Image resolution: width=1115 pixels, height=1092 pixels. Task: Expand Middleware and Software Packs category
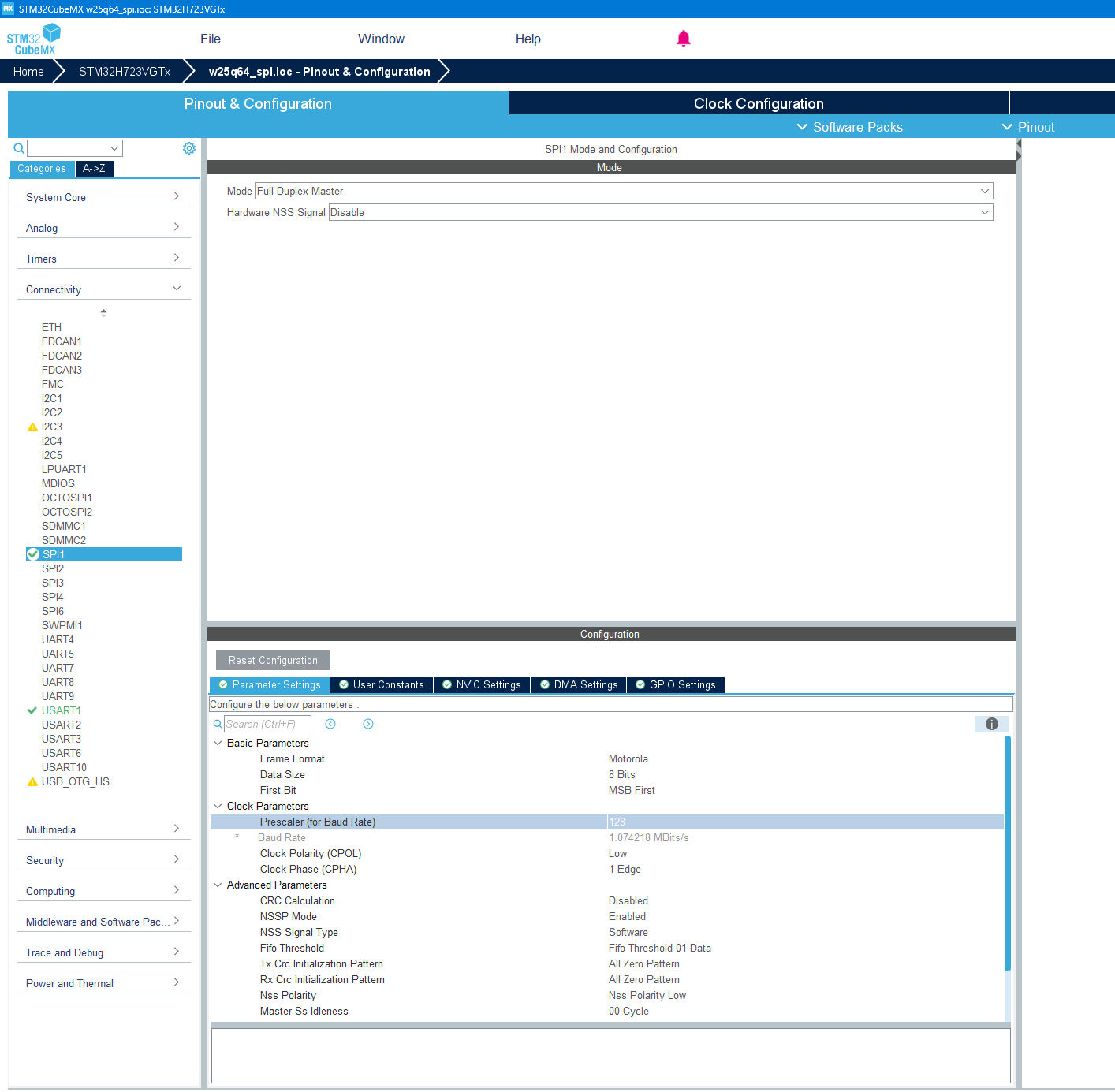tap(103, 922)
